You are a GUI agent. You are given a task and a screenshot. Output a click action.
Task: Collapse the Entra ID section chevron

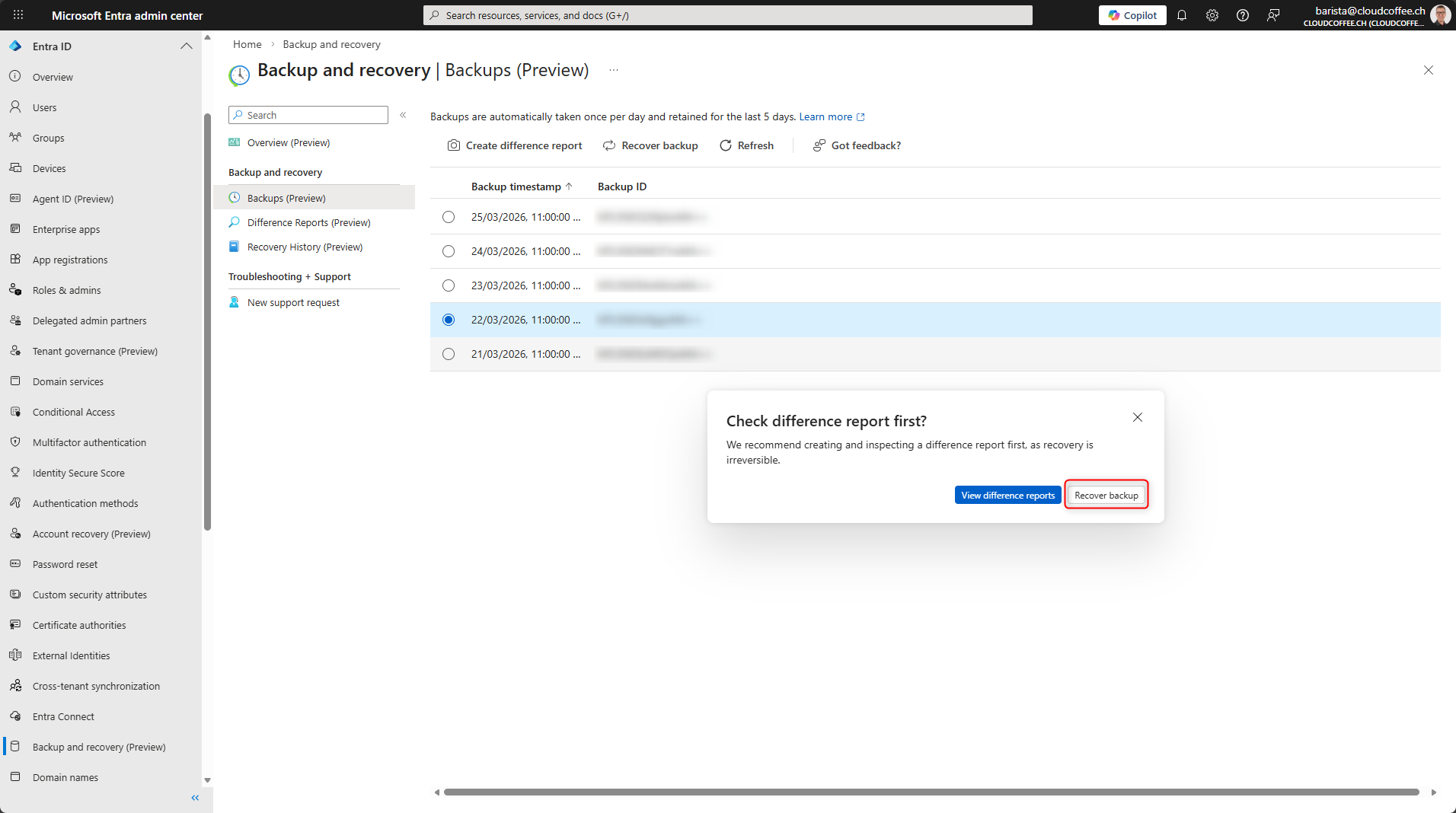coord(187,46)
